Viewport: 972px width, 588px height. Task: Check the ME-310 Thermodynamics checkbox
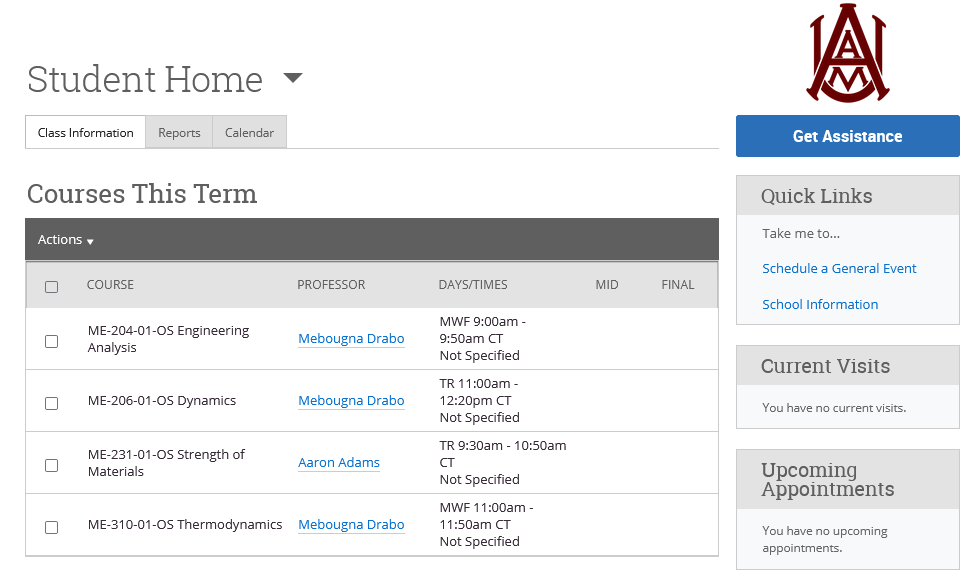pyautogui.click(x=52, y=527)
